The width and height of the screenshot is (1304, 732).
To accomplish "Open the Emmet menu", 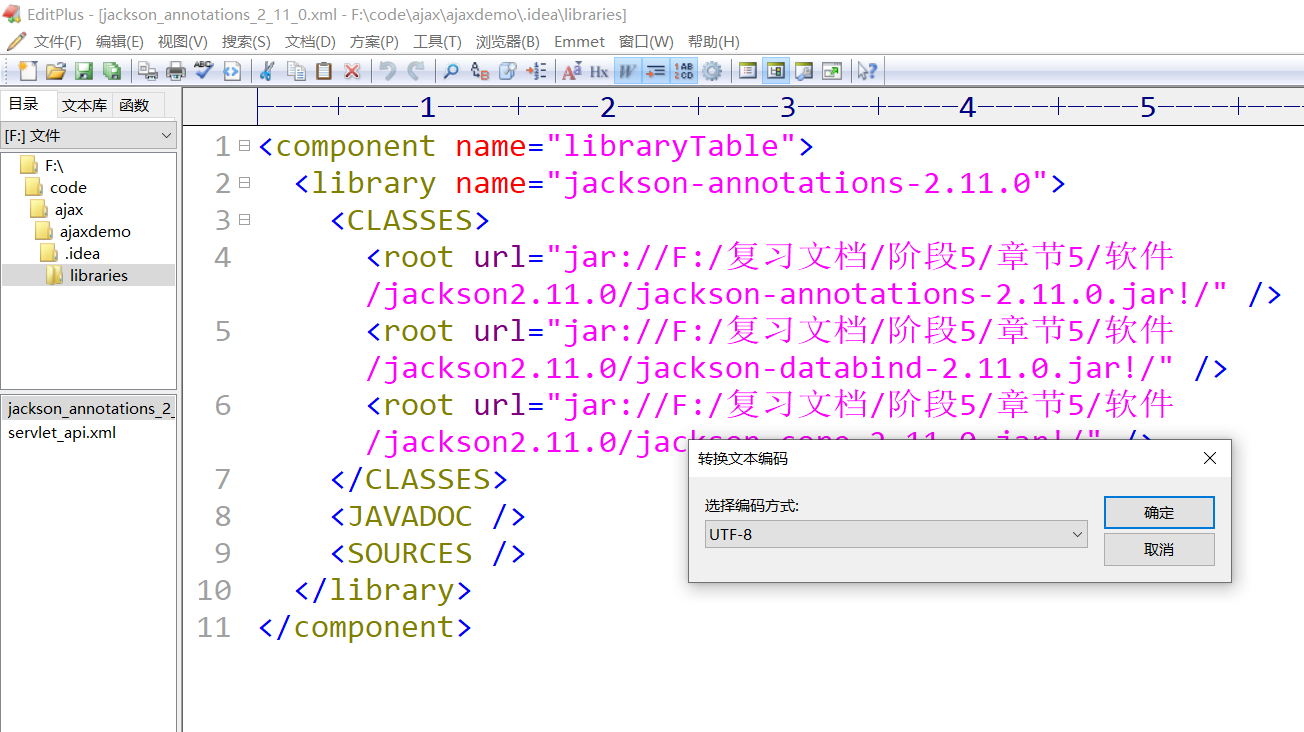I will click(x=579, y=41).
